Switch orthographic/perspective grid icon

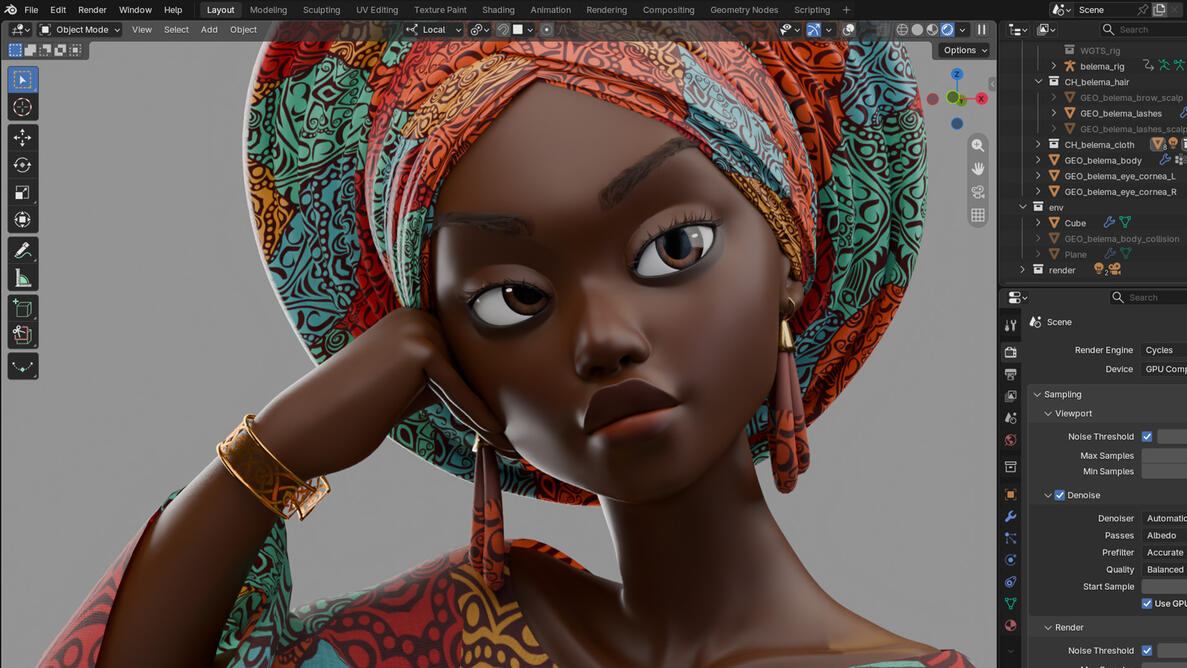click(978, 215)
